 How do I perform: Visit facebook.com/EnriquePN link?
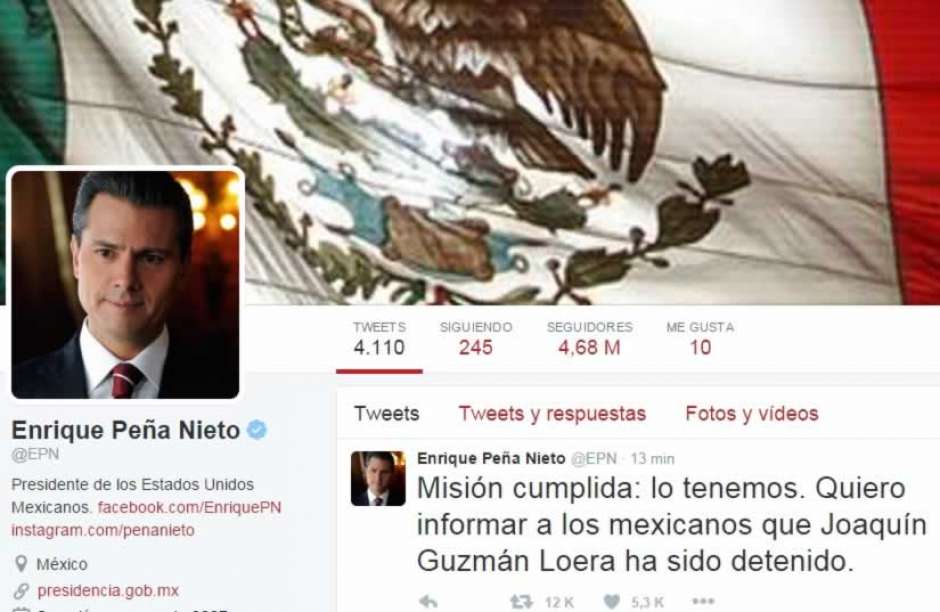[x=189, y=507]
